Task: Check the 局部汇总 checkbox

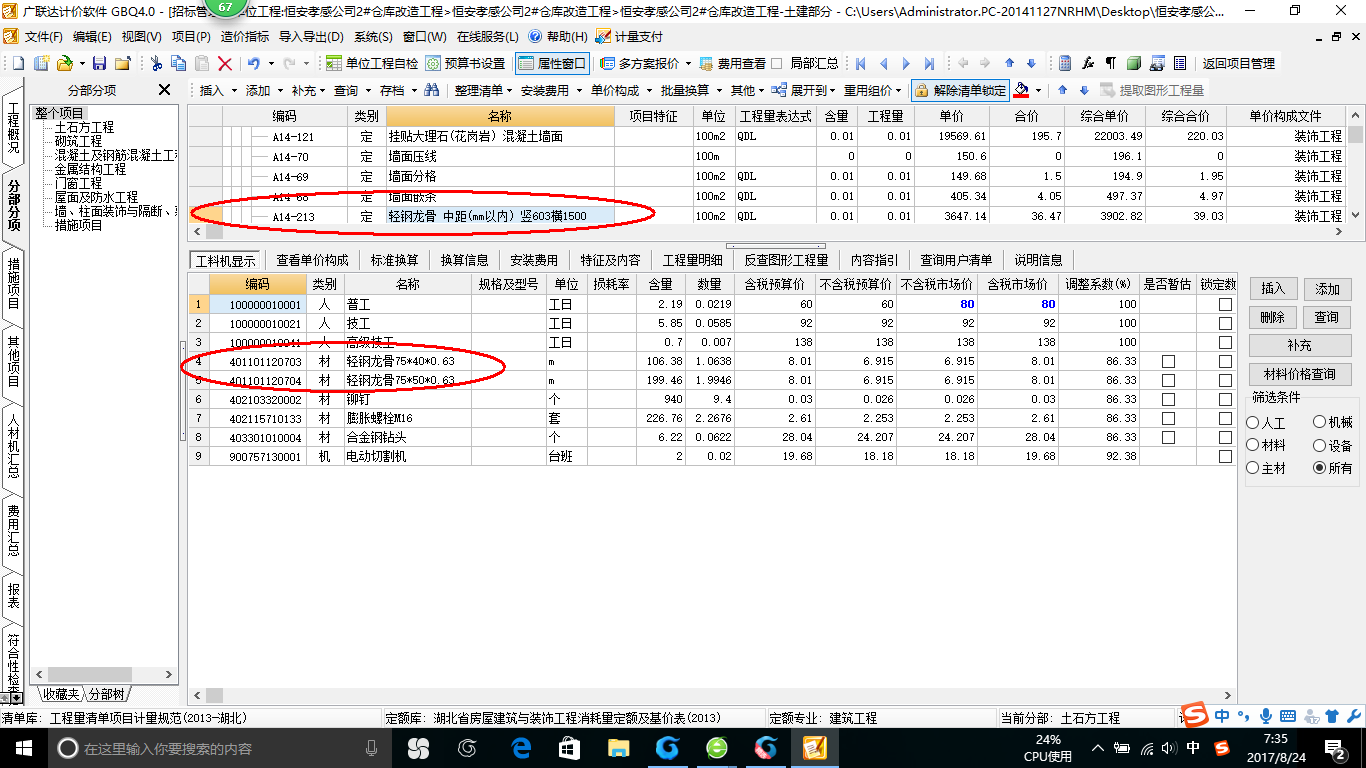Action: point(777,63)
